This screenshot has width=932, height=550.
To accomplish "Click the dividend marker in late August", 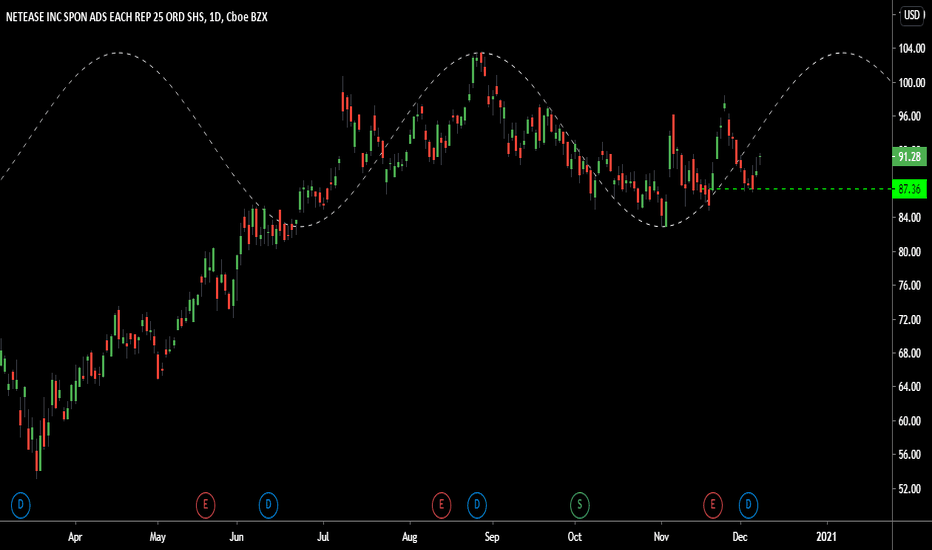I will 477,505.
